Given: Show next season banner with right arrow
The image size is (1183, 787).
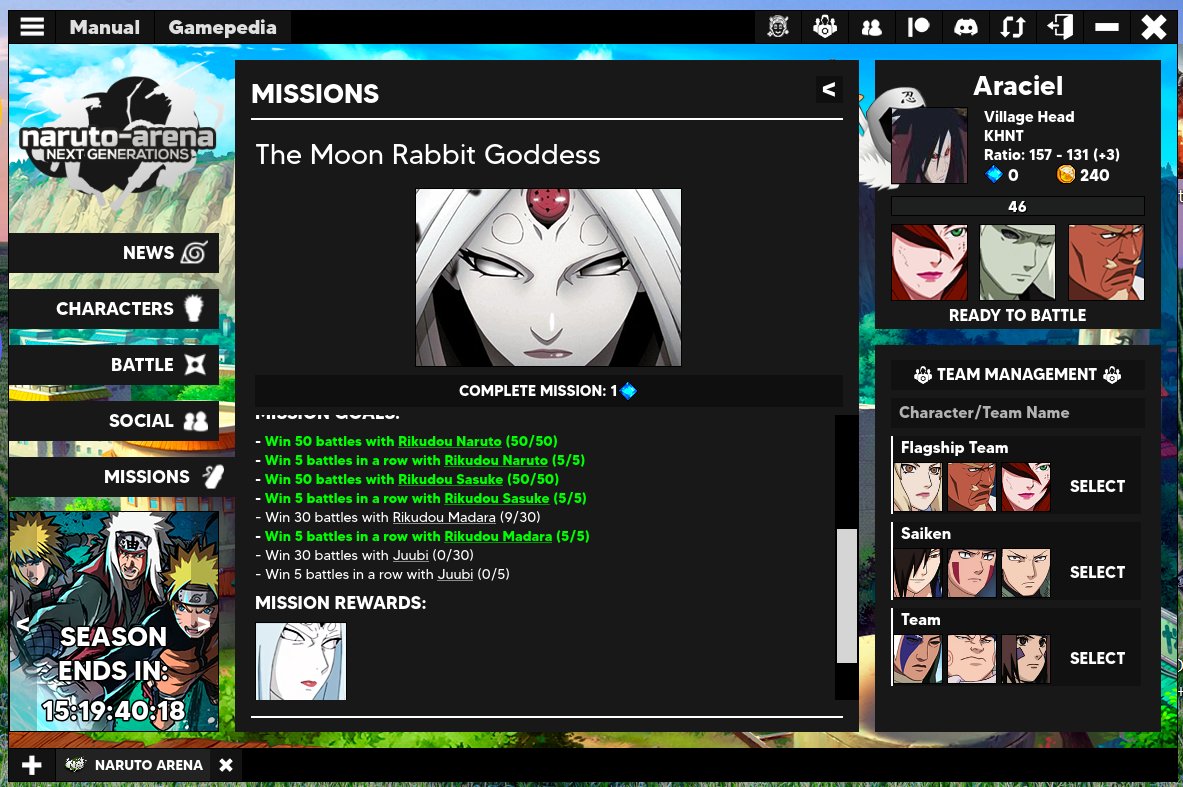Looking at the screenshot, I should tap(204, 623).
